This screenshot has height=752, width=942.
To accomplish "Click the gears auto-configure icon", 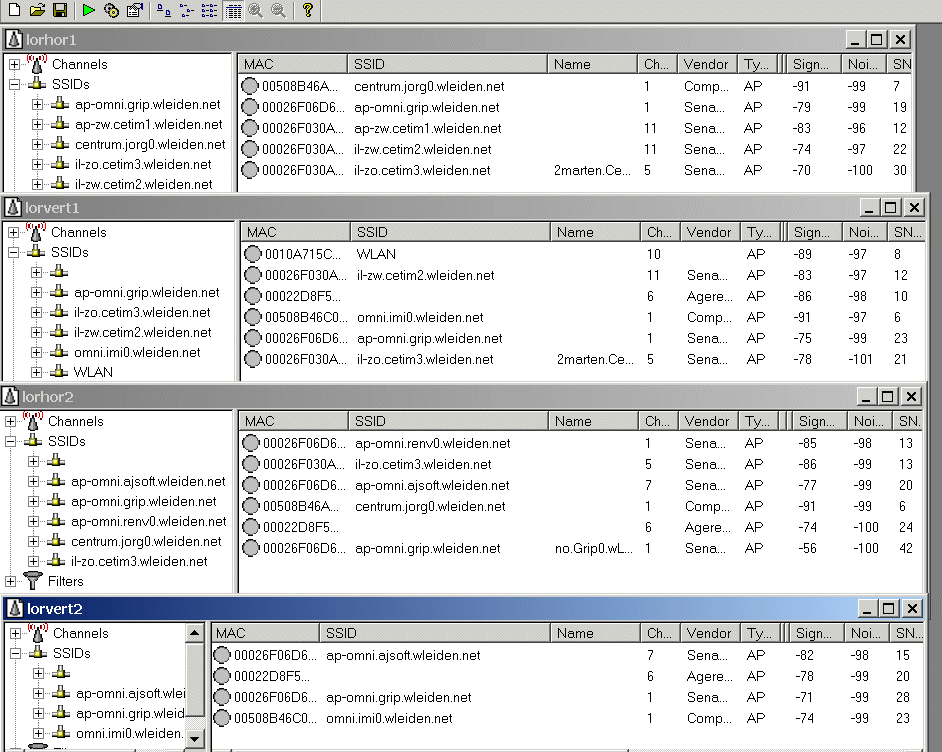I will click(x=112, y=10).
